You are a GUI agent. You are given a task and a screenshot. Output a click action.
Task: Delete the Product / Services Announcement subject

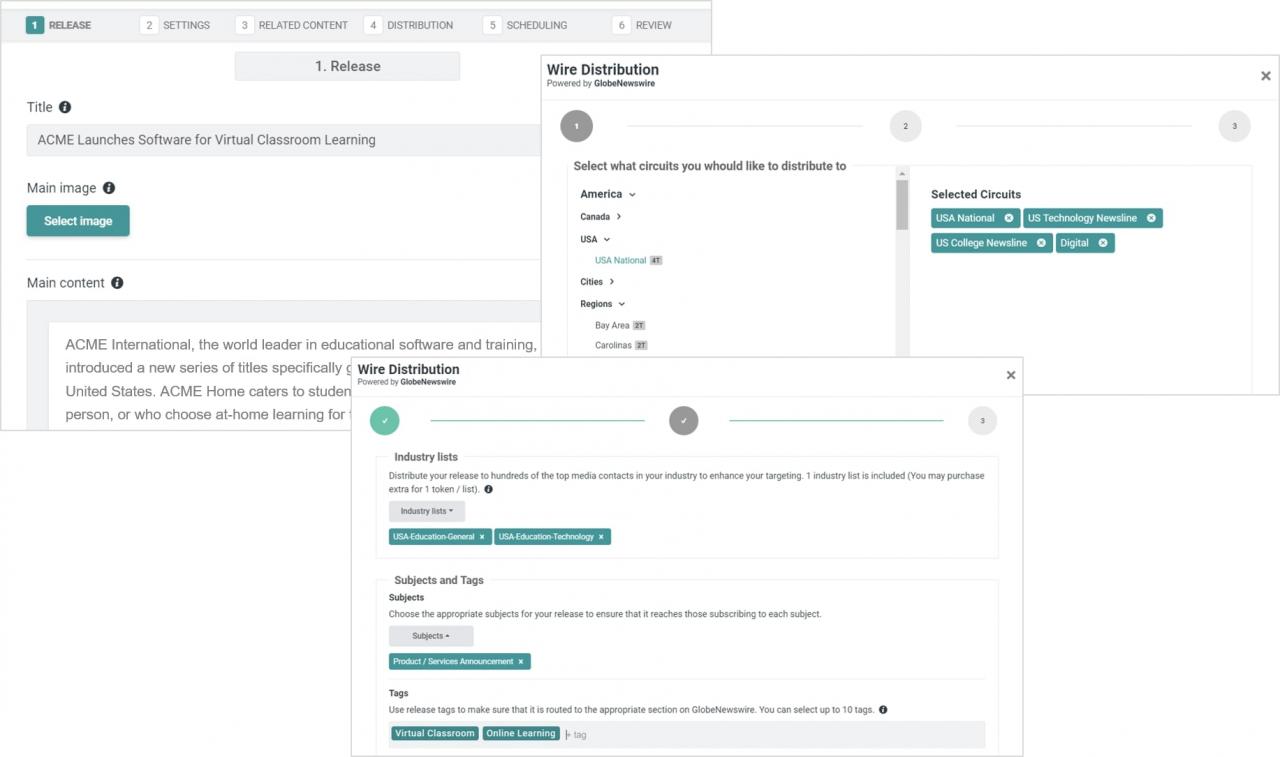[x=521, y=662]
